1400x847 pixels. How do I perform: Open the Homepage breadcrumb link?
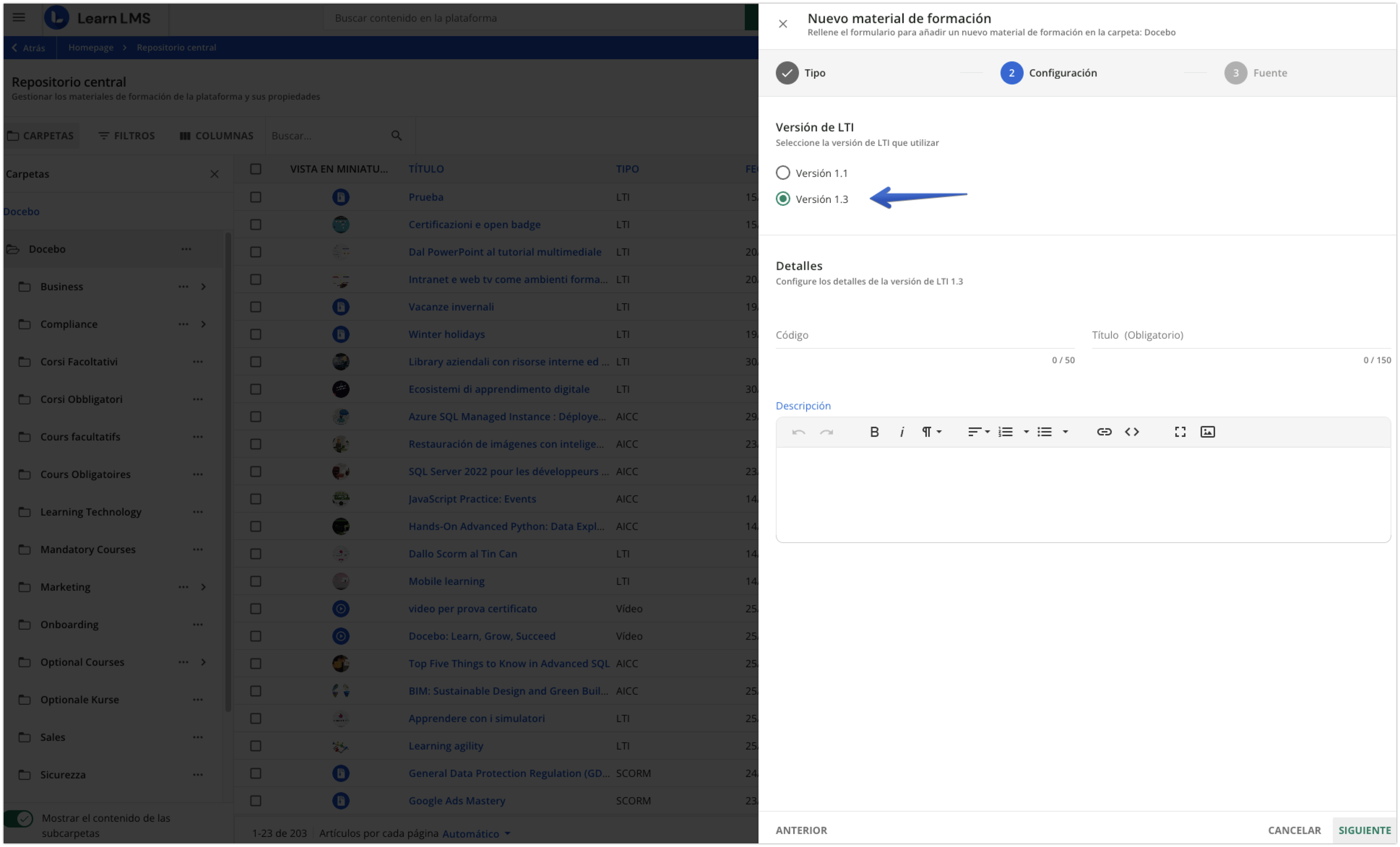pos(91,47)
